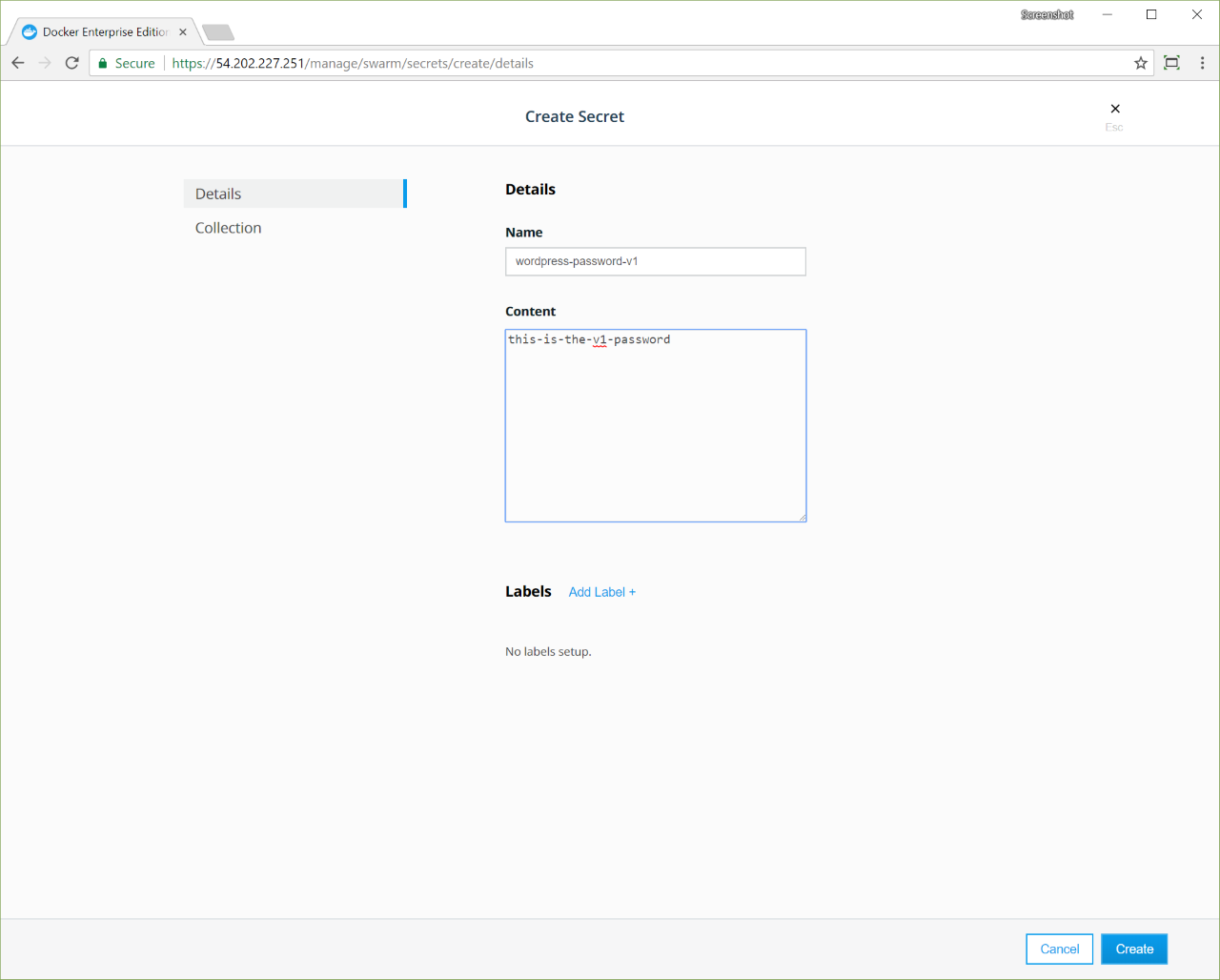
Task: Grab the Content box resize handle
Action: pyautogui.click(x=802, y=518)
